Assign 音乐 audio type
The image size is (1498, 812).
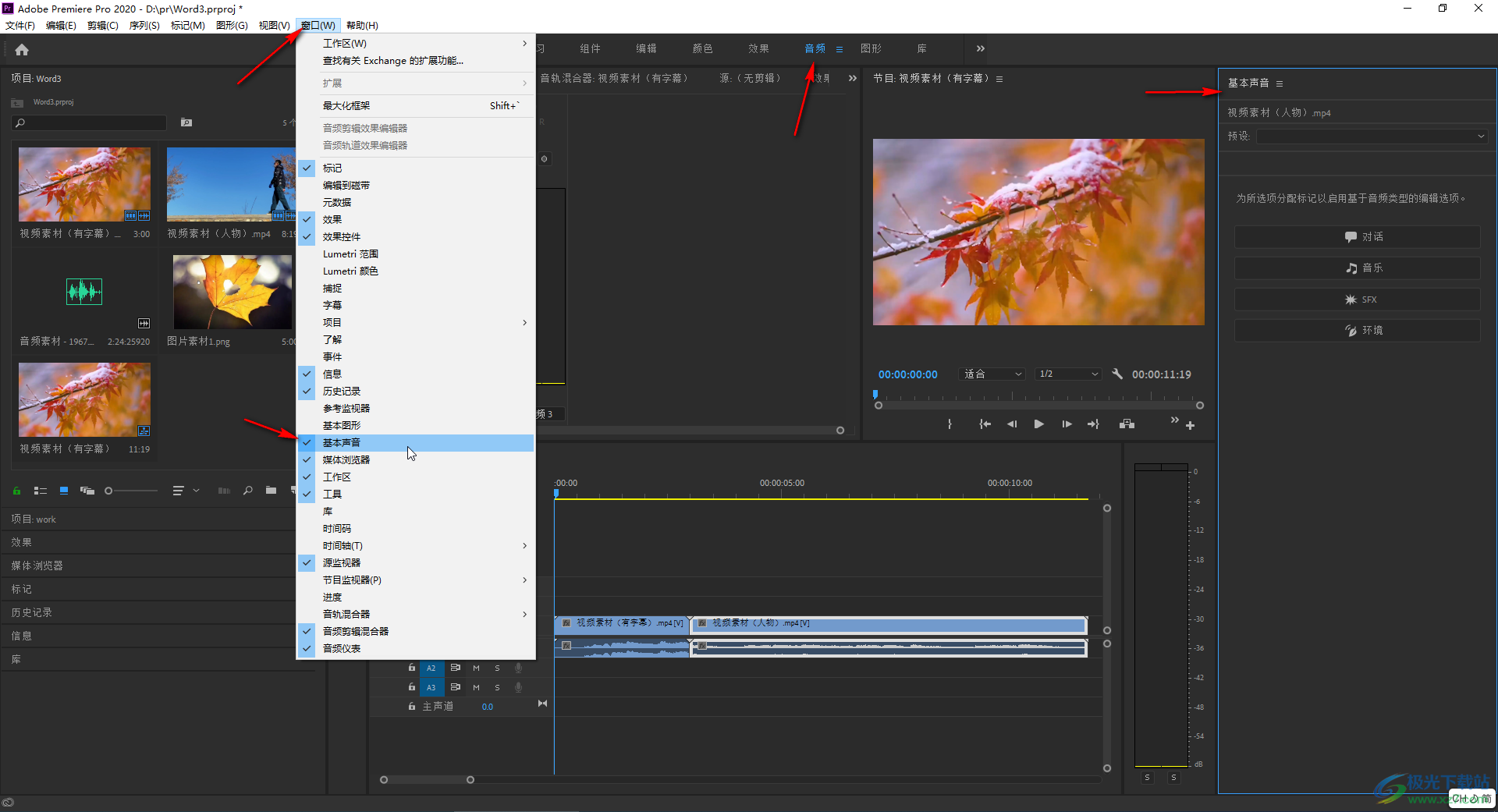coord(1357,268)
